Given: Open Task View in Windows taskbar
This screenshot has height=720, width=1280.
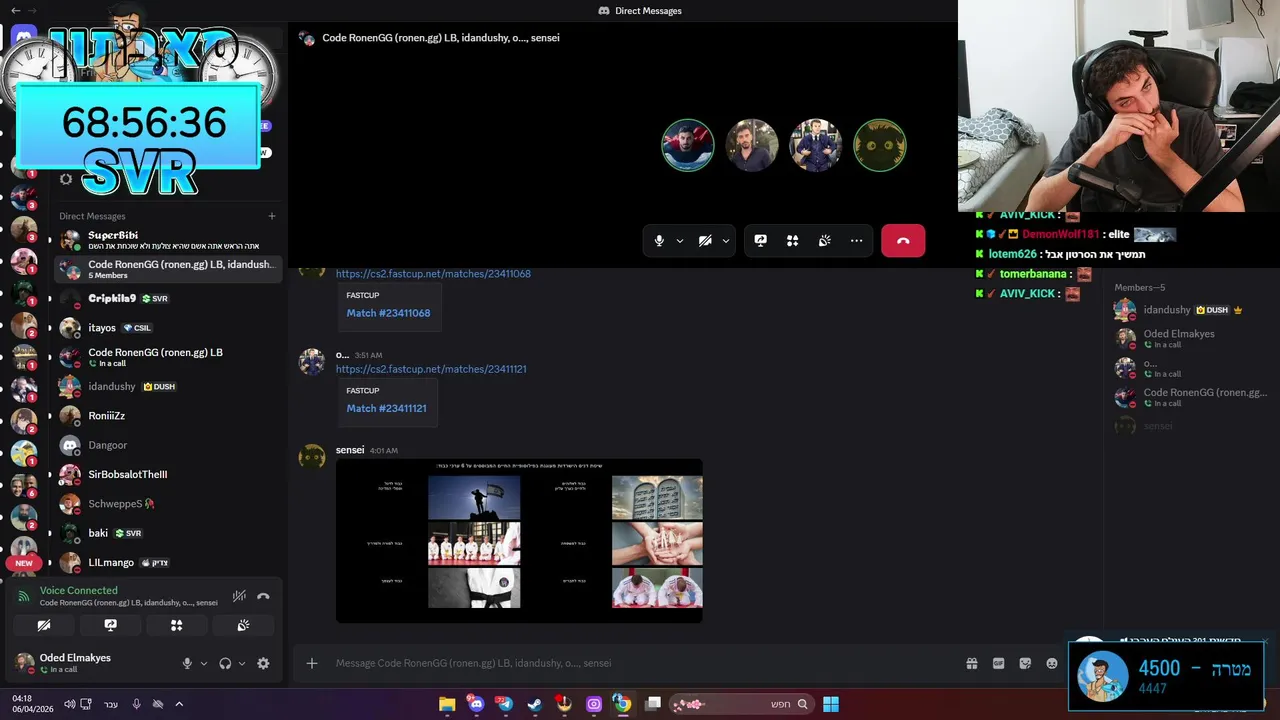Looking at the screenshot, I should point(653,704).
